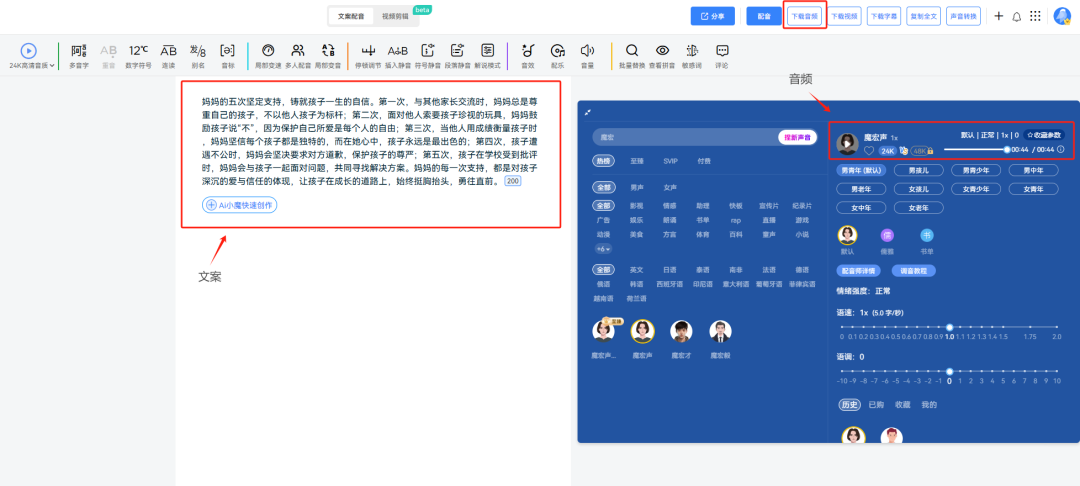Screen dimensions: 1080x486
Task: Filter voices by 男声
Action: pyautogui.click(x=636, y=187)
